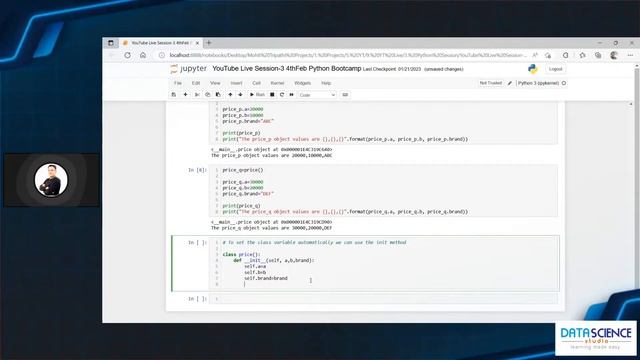Screen dimensions: 640x360
Task: Open the browser extensions icon
Action: tap(565, 55)
